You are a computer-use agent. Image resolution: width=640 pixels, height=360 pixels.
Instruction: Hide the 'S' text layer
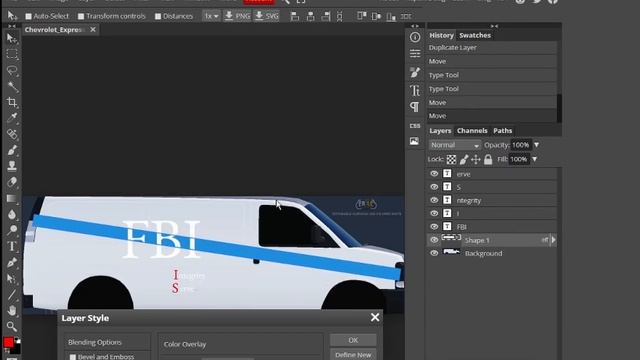pos(434,187)
